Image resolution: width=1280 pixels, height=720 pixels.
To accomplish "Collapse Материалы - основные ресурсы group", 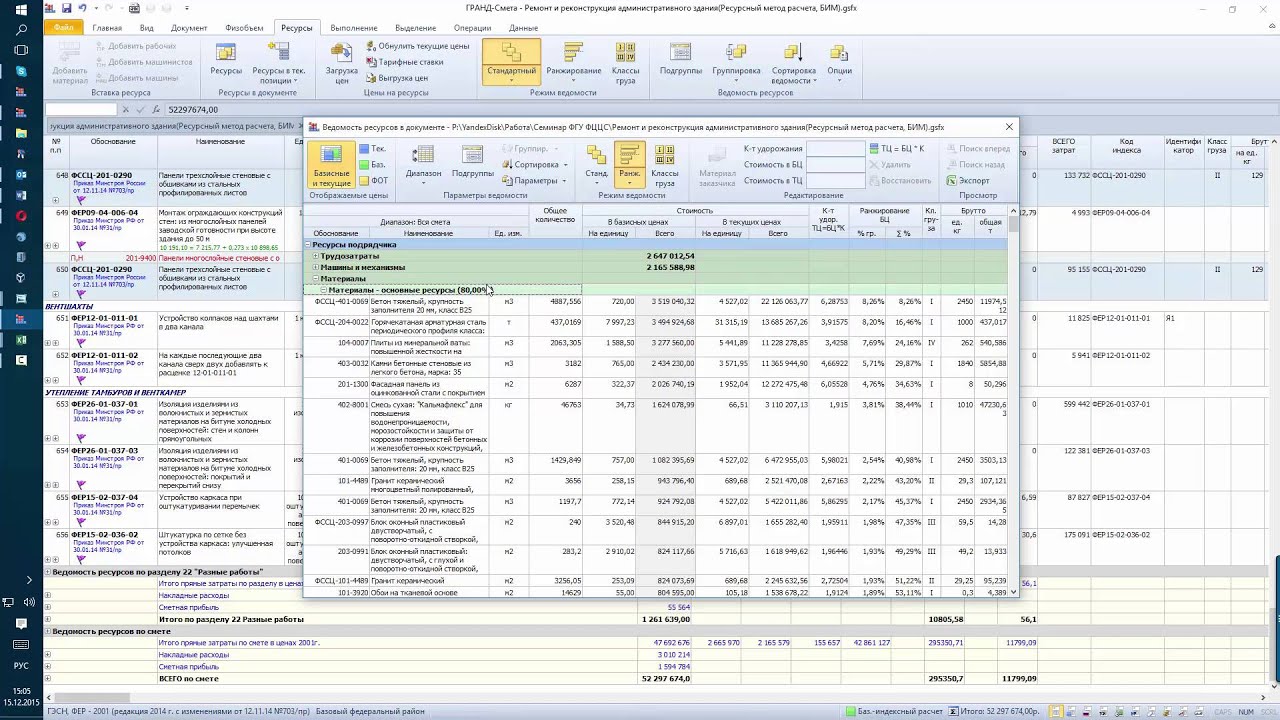I will (x=324, y=290).
